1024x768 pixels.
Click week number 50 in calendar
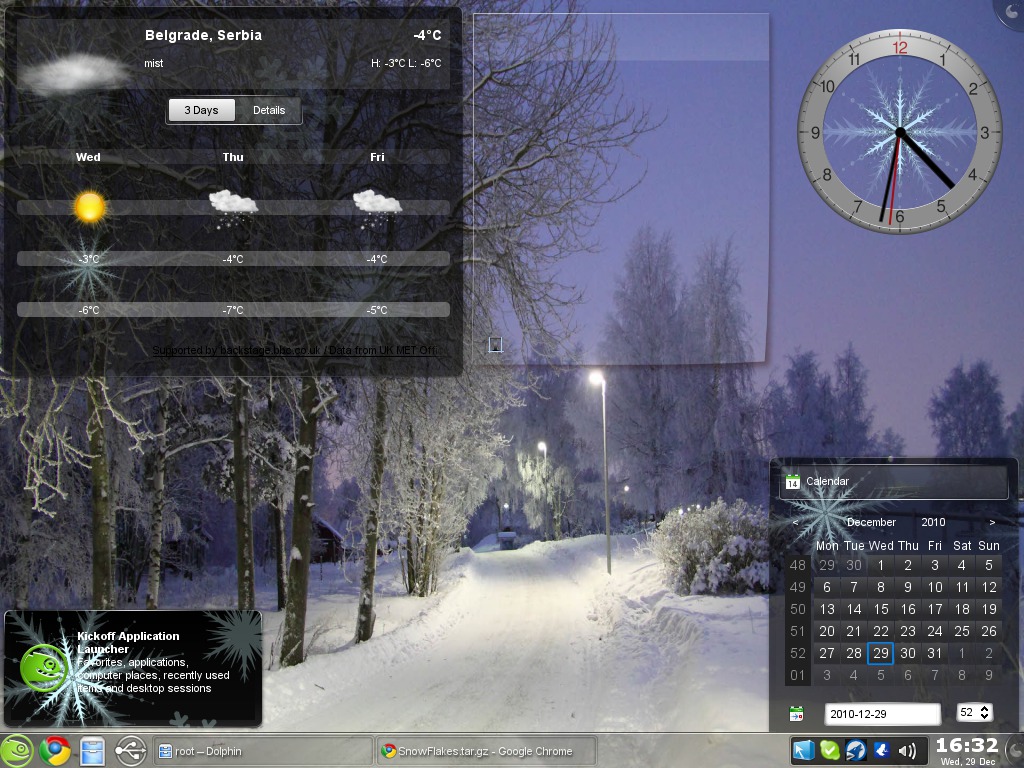pos(797,609)
